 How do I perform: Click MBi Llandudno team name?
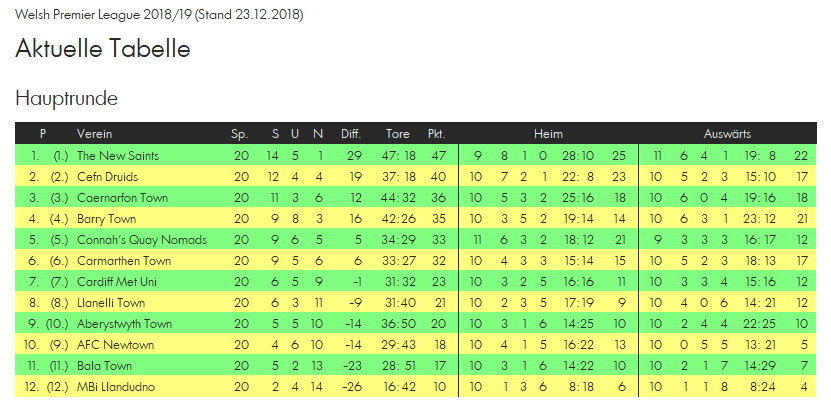coord(116,387)
